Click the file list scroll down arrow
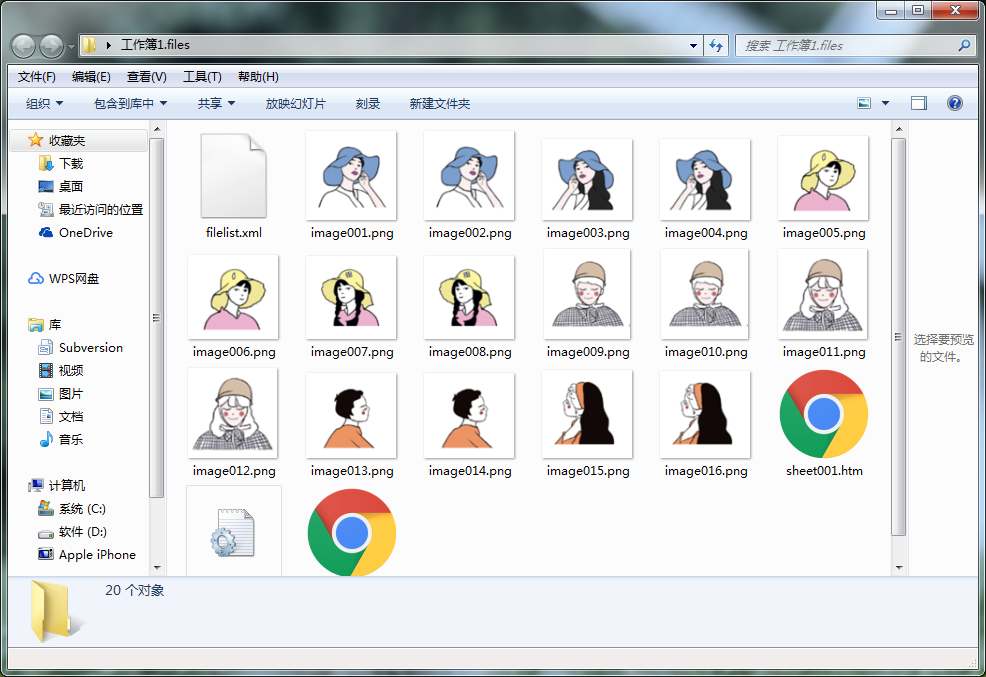Screen dimensions: 986x677 click(899, 568)
